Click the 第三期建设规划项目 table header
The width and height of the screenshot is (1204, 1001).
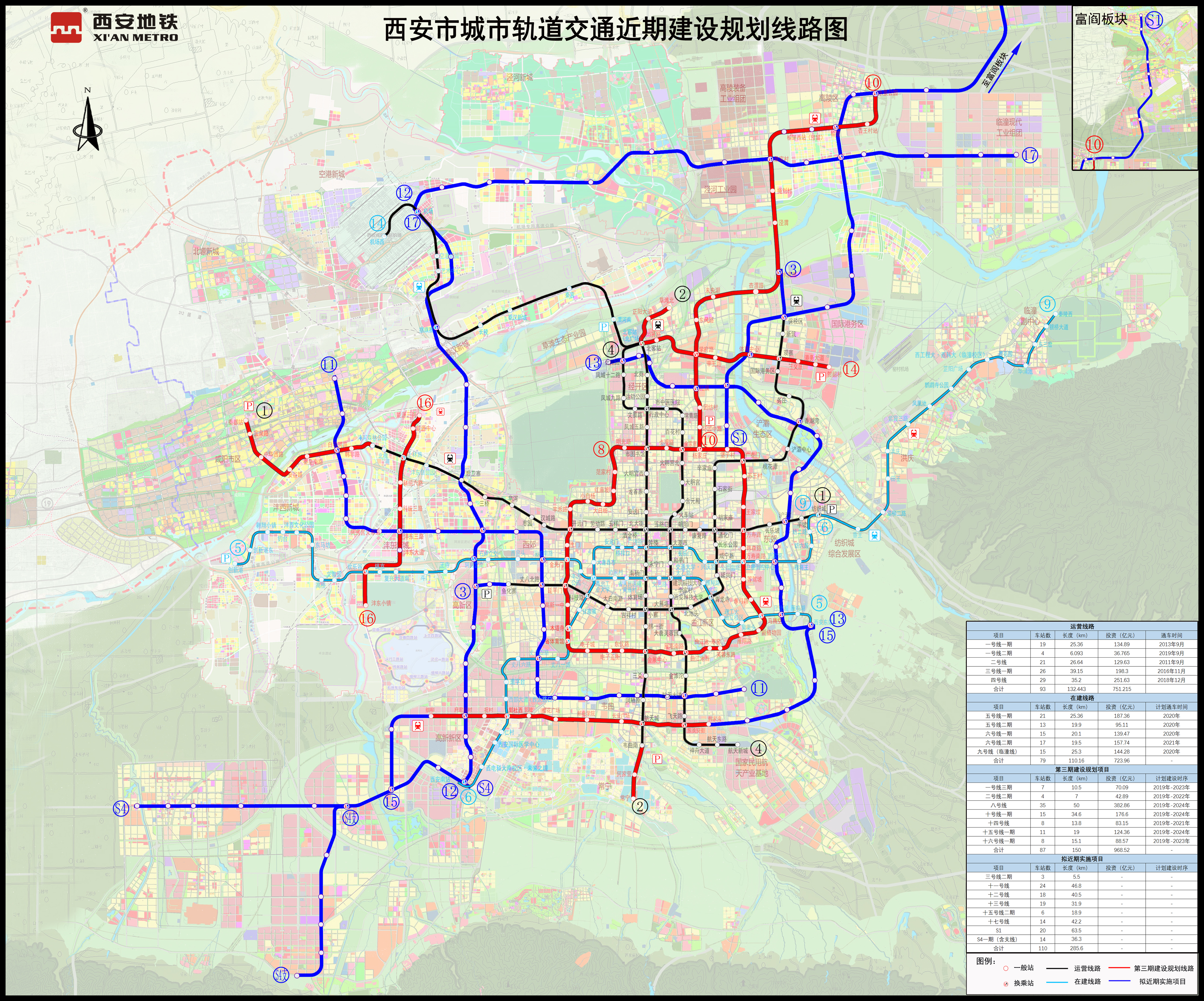1083,770
